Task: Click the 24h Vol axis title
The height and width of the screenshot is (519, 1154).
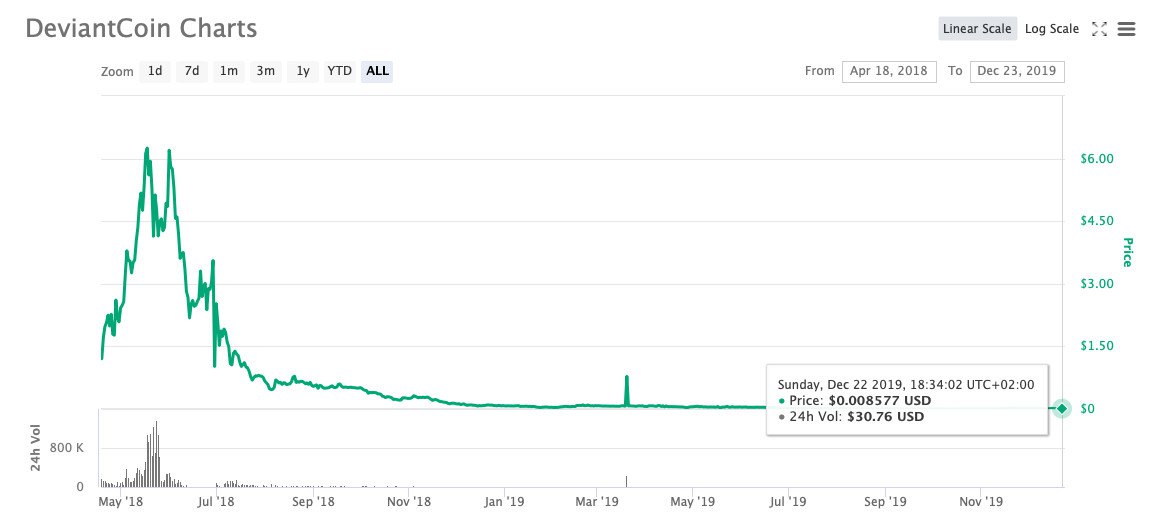Action: pyautogui.click(x=35, y=448)
